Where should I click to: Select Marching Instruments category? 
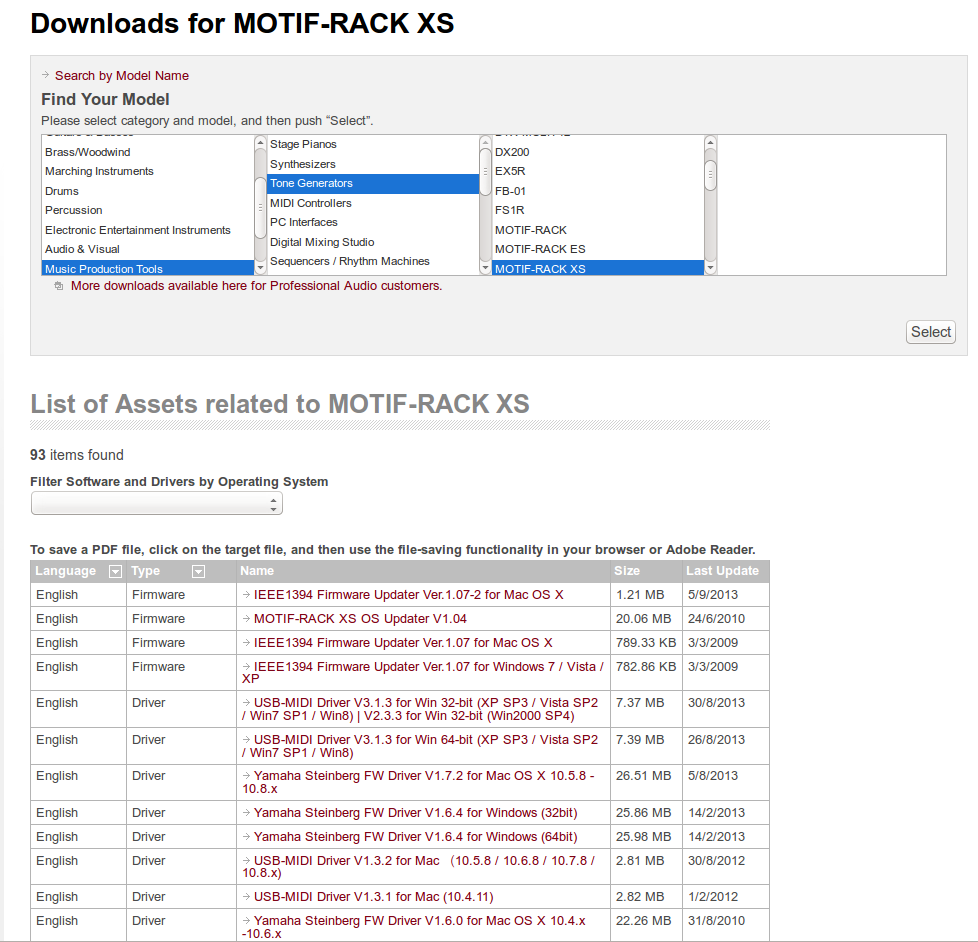coord(148,171)
